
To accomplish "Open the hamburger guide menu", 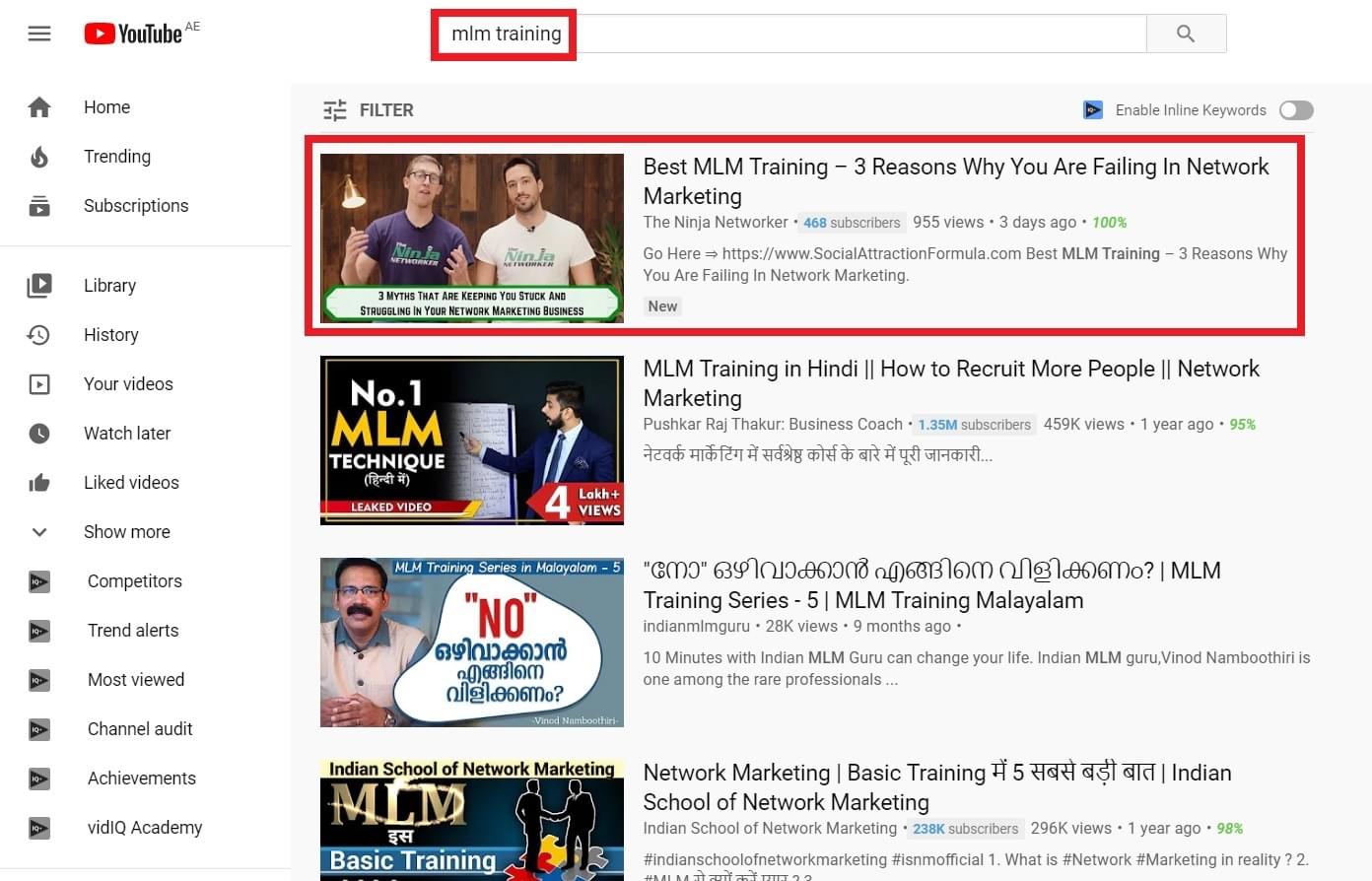I will (39, 34).
